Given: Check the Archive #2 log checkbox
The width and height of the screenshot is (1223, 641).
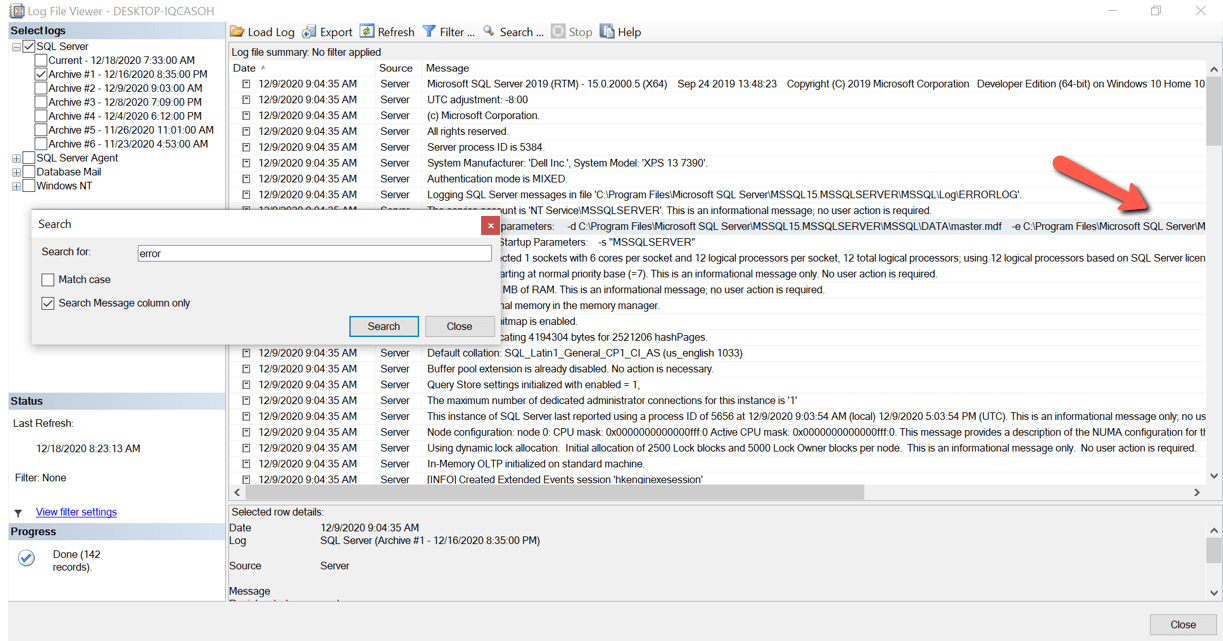Looking at the screenshot, I should tap(41, 88).
